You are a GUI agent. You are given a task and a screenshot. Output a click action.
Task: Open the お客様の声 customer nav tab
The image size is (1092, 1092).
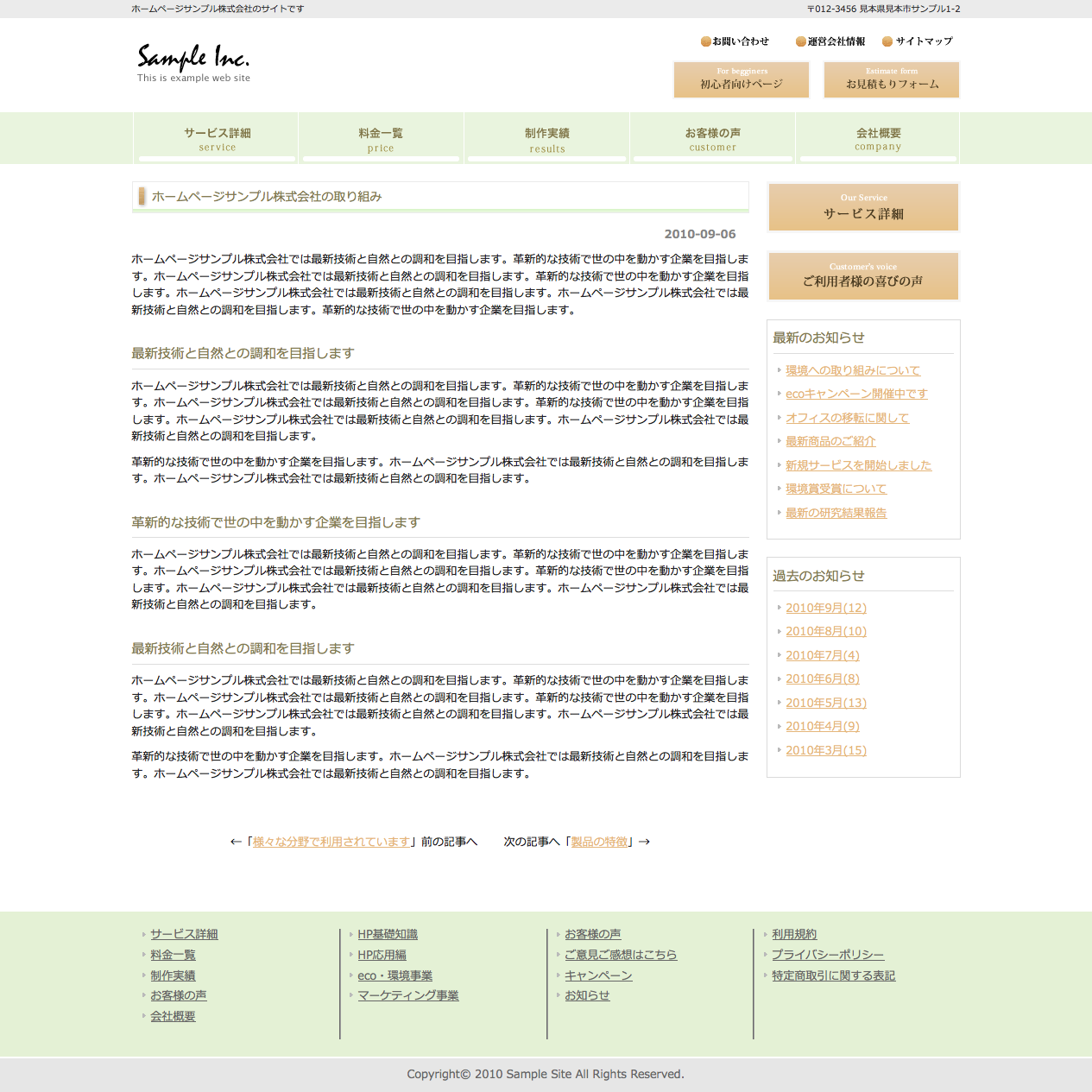pyautogui.click(x=713, y=138)
